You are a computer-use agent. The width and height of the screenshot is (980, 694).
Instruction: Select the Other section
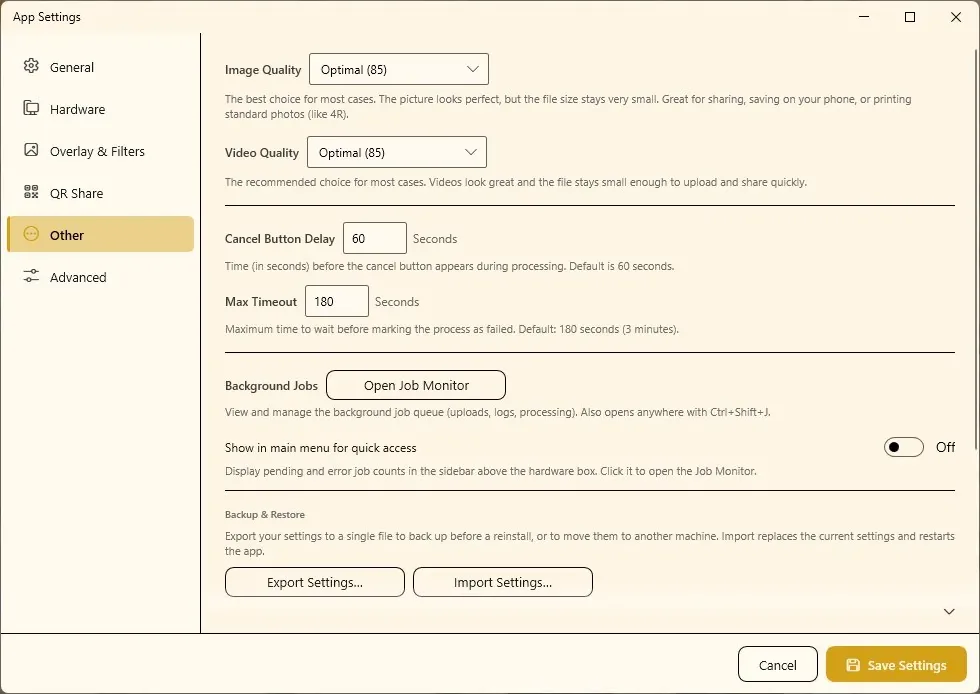(x=100, y=234)
